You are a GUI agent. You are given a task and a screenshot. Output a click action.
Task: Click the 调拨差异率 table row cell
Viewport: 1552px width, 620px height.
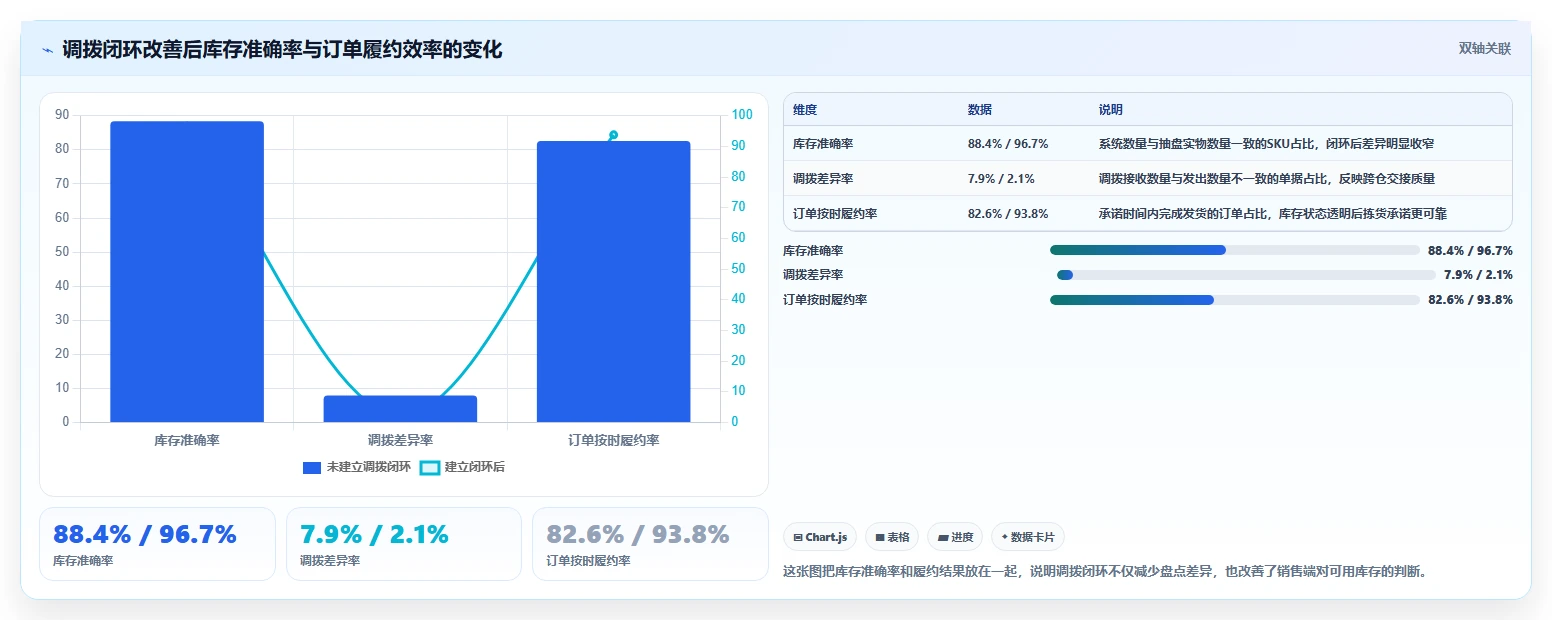pos(823,179)
